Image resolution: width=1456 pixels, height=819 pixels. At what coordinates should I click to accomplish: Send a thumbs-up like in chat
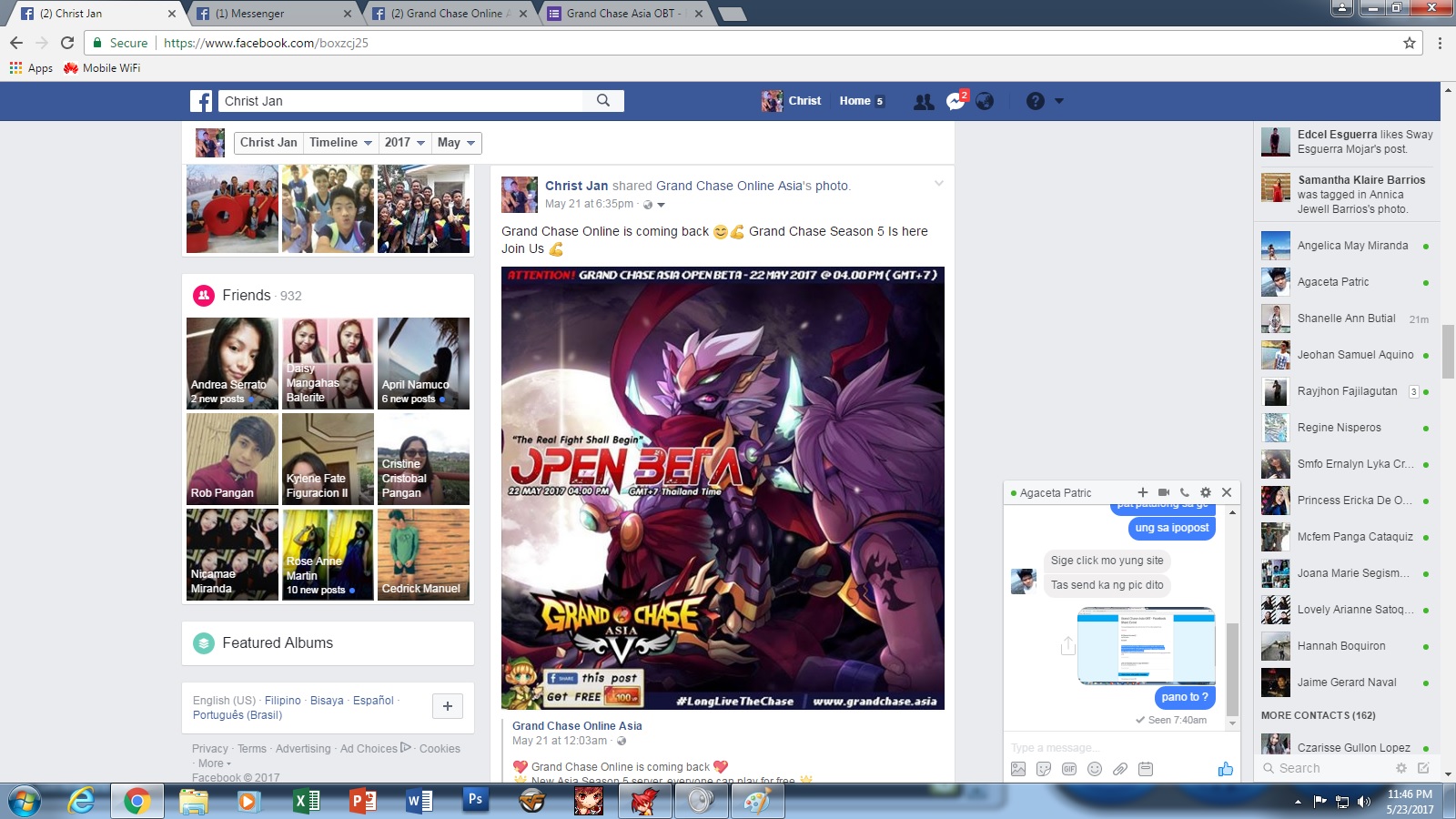[1226, 769]
